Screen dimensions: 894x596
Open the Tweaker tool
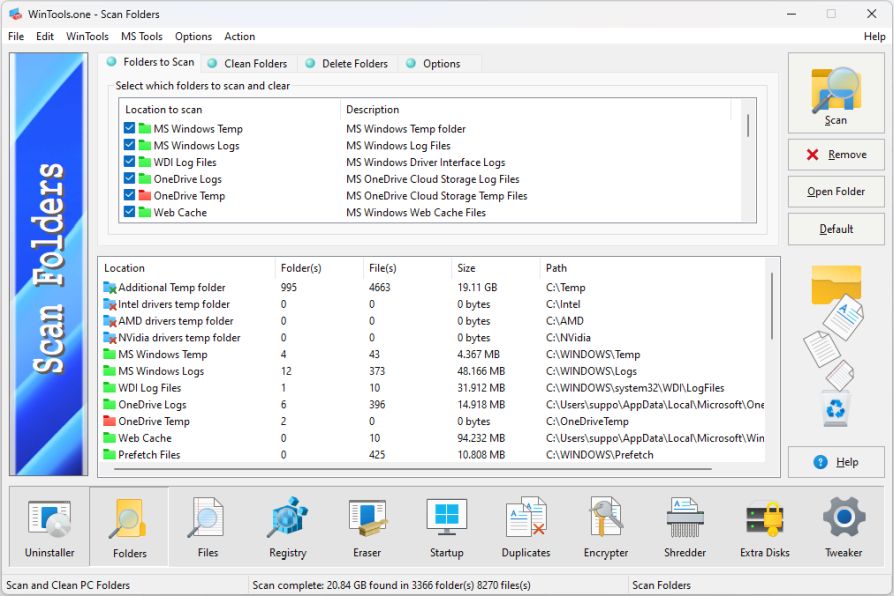point(844,526)
